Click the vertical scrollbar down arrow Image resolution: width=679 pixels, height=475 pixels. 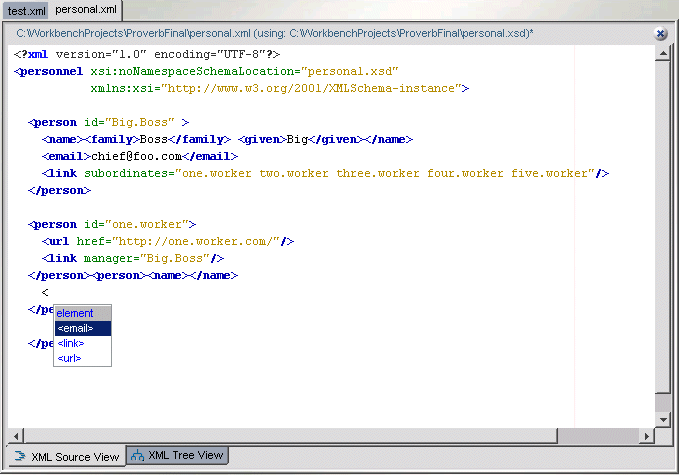[x=661, y=420]
